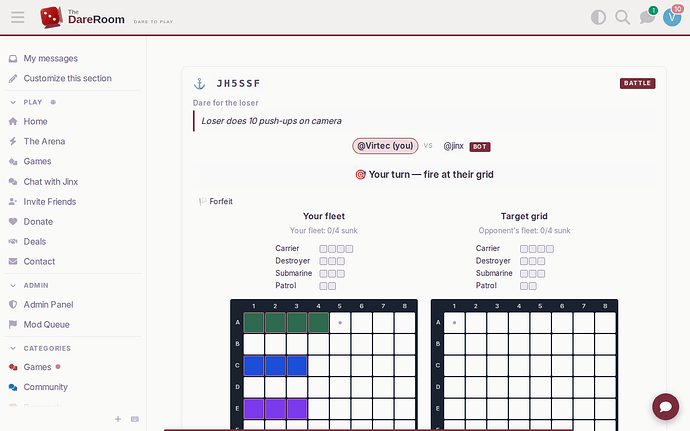Click the Forfeit button

216,201
